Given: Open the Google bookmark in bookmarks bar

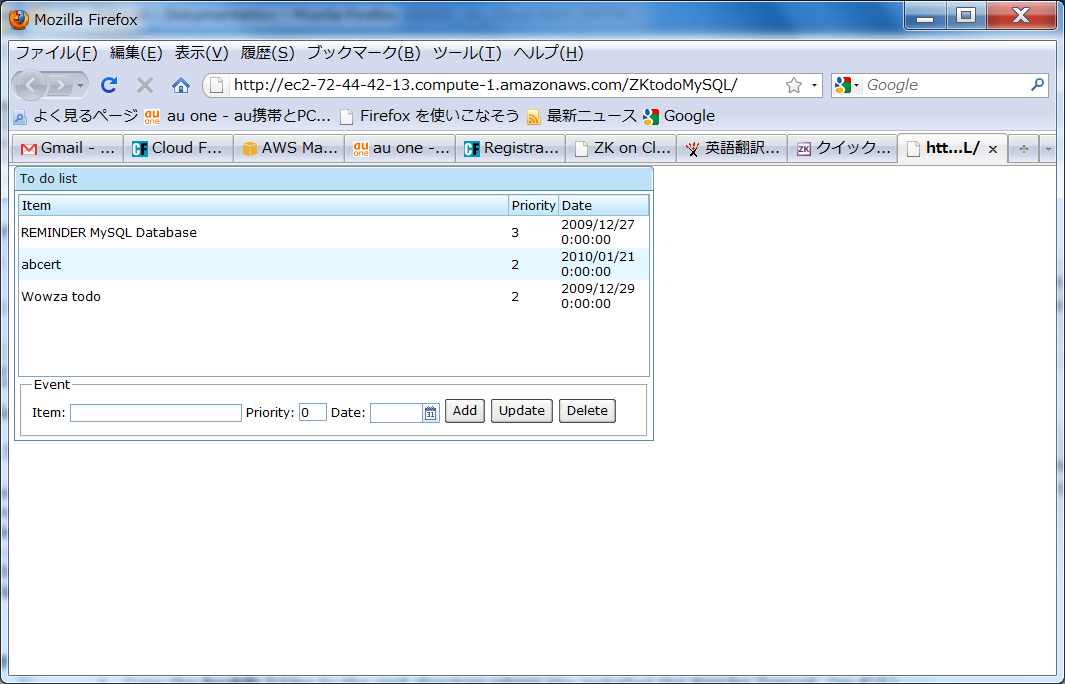Looking at the screenshot, I should 679,116.
